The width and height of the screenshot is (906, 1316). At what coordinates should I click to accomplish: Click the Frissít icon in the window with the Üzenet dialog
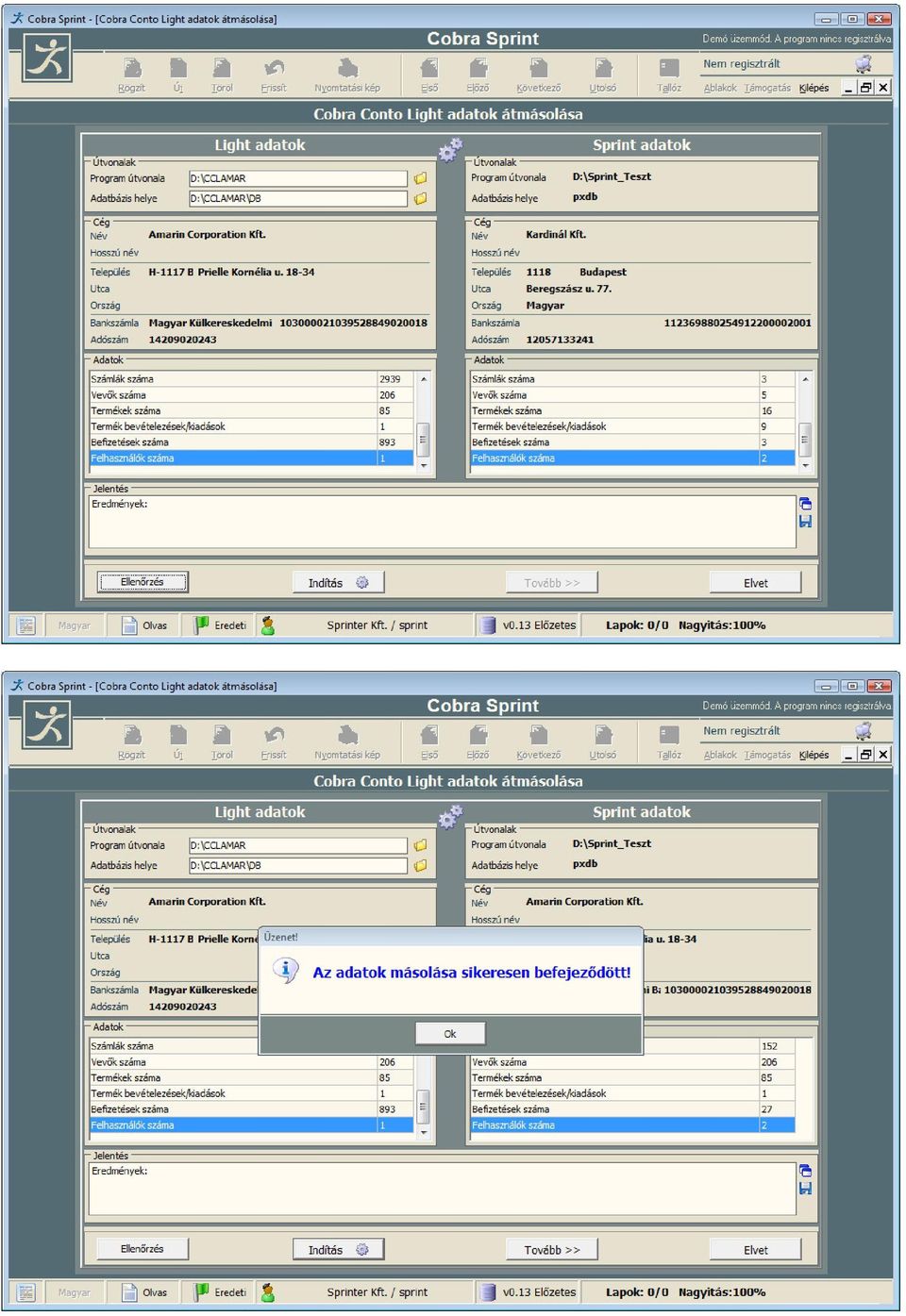(x=274, y=736)
